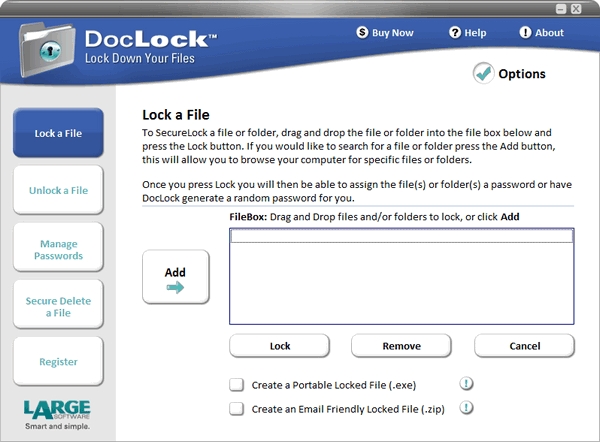Click the exclamation About icon

point(525,33)
